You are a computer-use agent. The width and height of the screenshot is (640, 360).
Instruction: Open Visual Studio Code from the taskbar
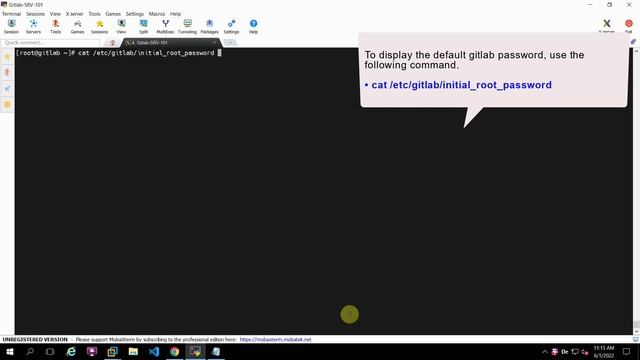click(x=154, y=351)
